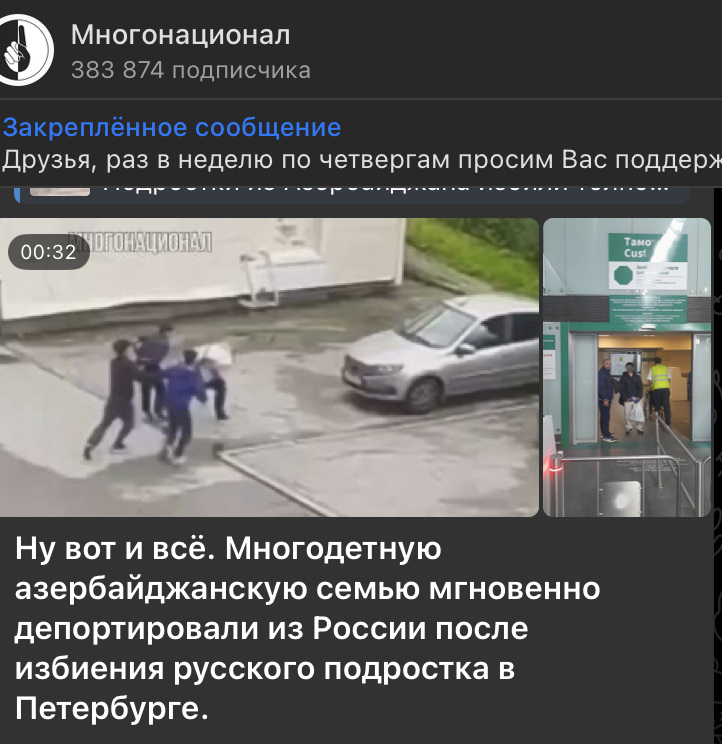Click the small reply thumbnail above the video

pos(60,191)
